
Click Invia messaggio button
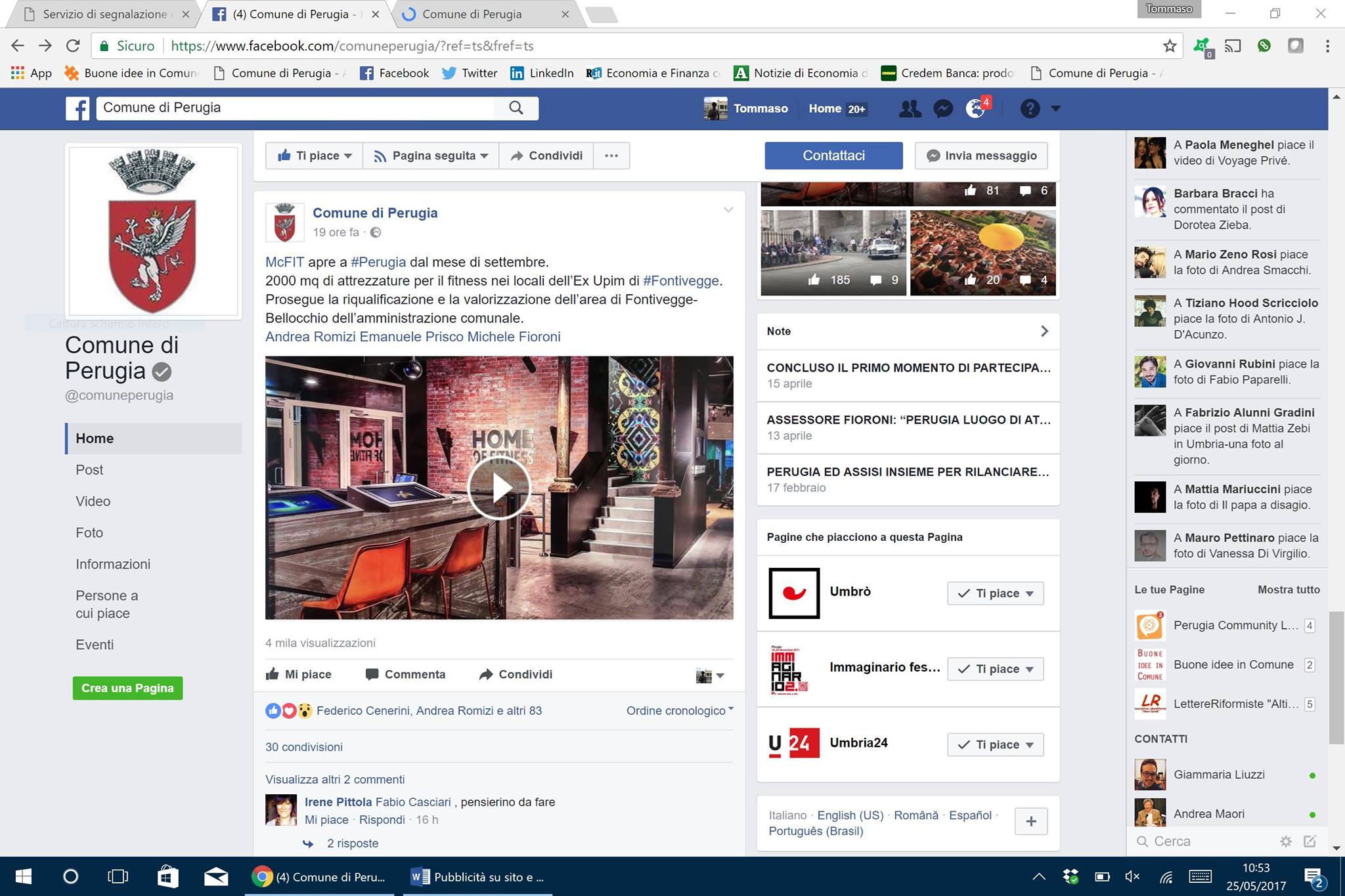click(x=981, y=156)
